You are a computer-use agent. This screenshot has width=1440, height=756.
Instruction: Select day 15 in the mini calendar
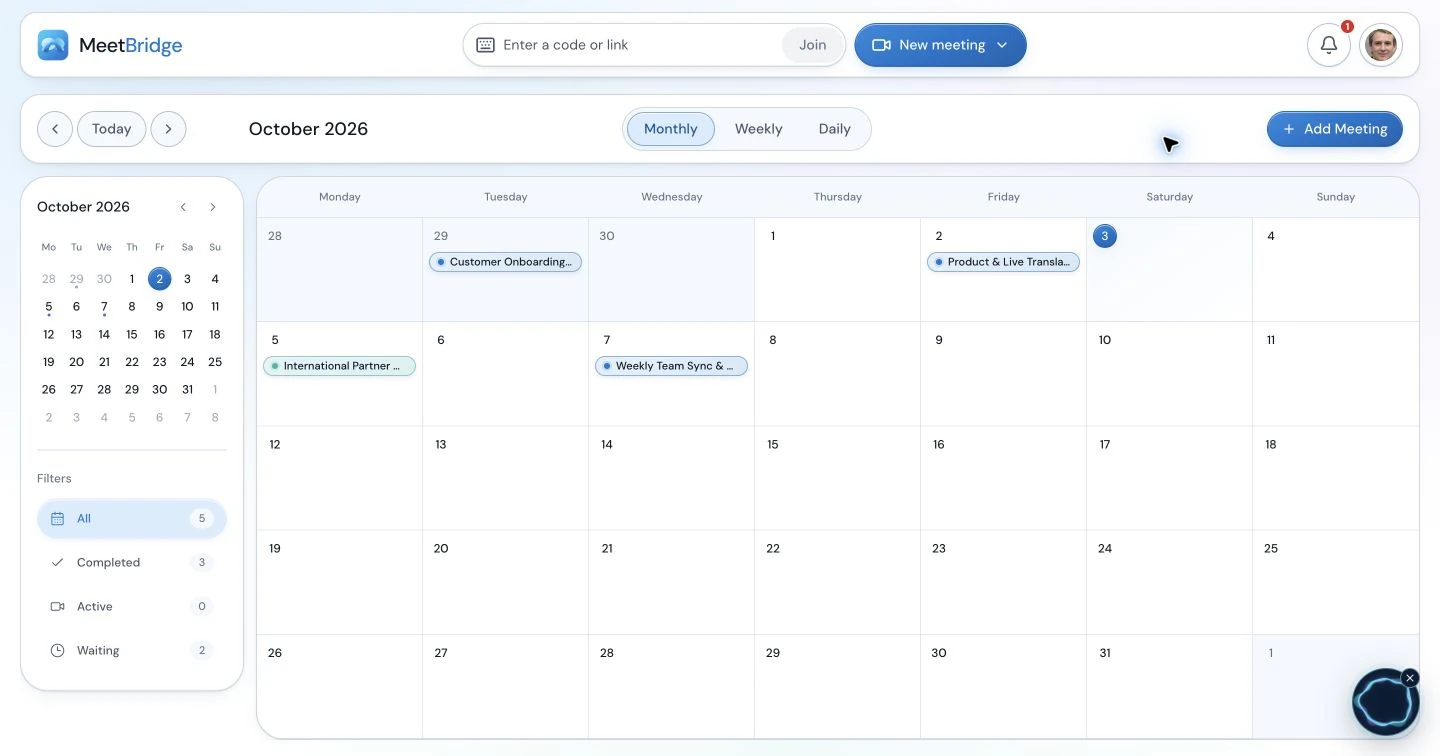(x=132, y=335)
